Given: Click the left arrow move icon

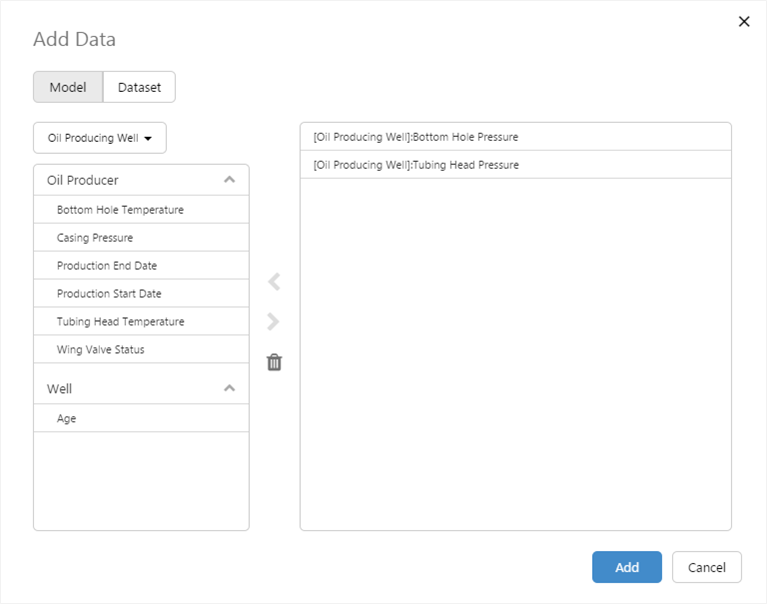Looking at the screenshot, I should coord(274,282).
